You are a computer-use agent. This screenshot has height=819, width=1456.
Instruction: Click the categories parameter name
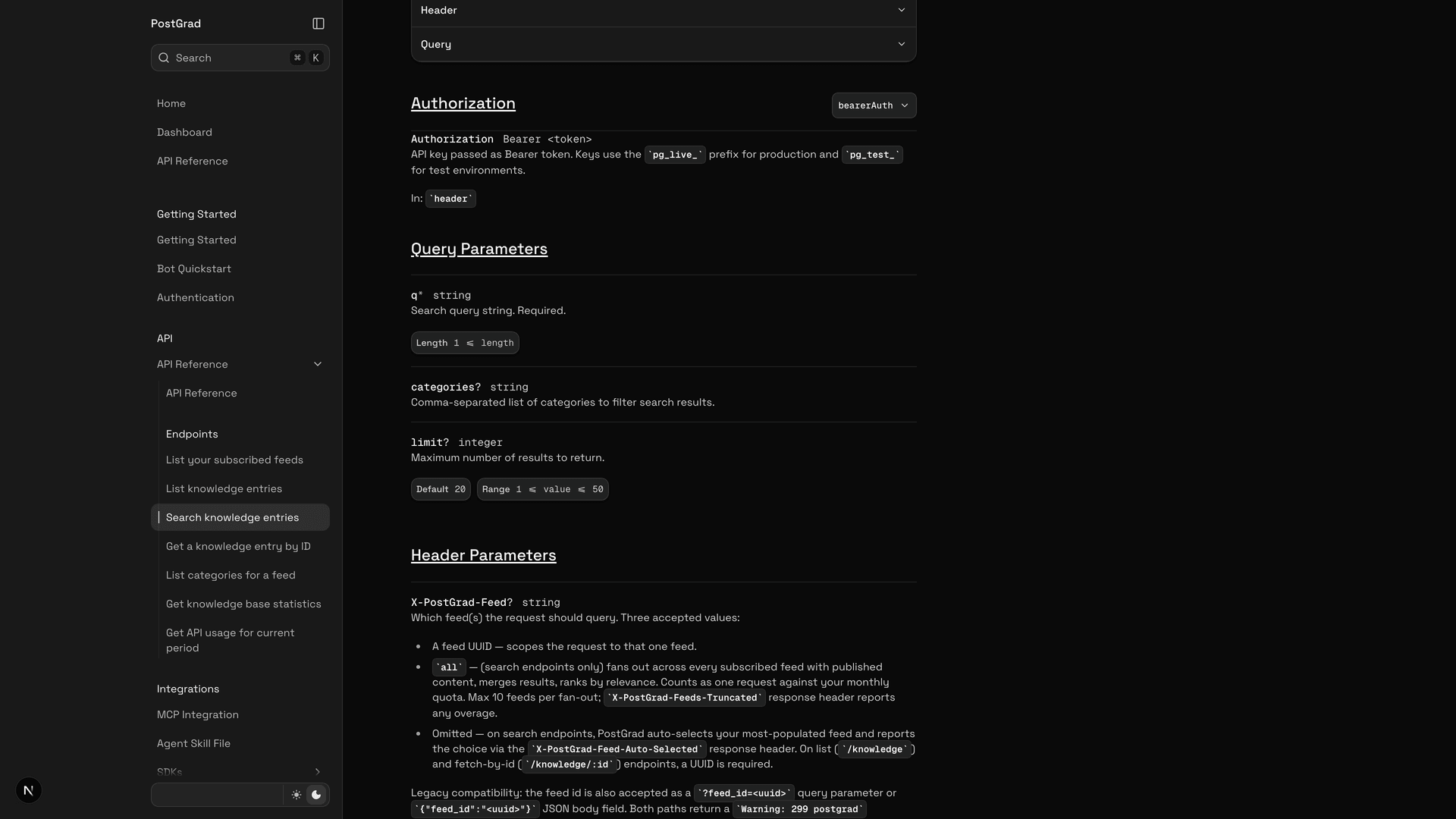(x=446, y=387)
